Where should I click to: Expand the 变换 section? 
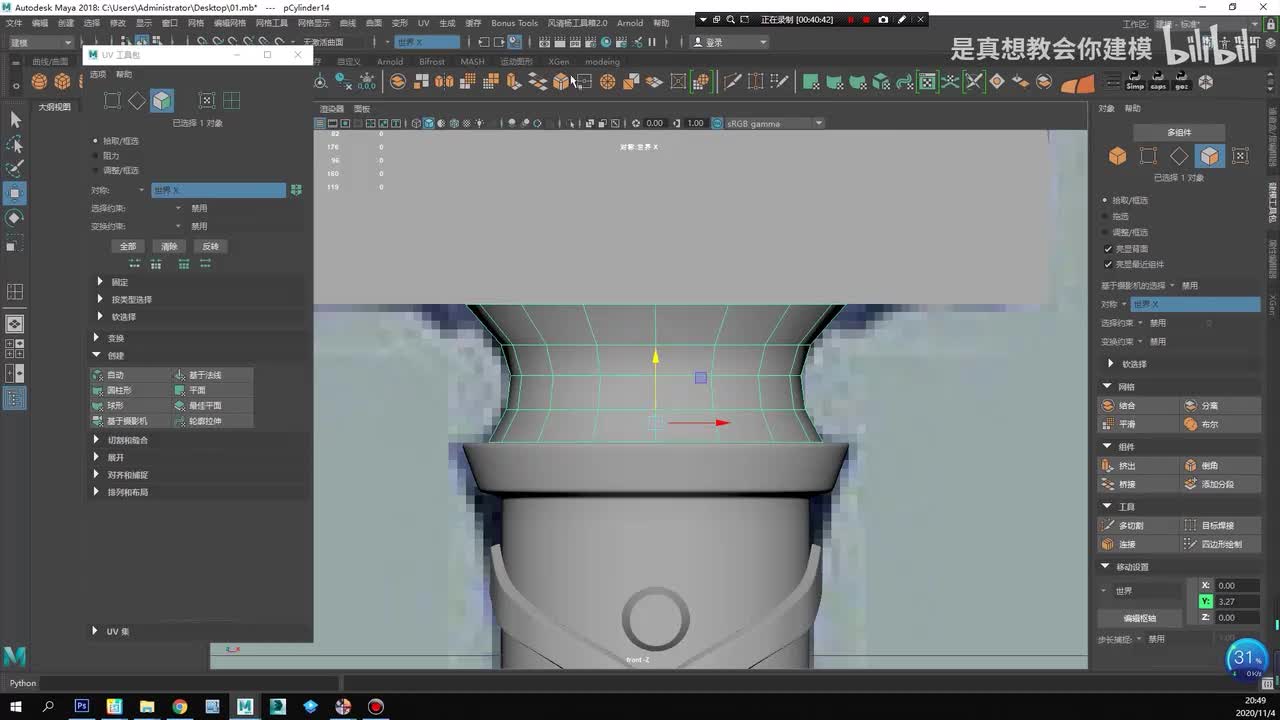96,338
